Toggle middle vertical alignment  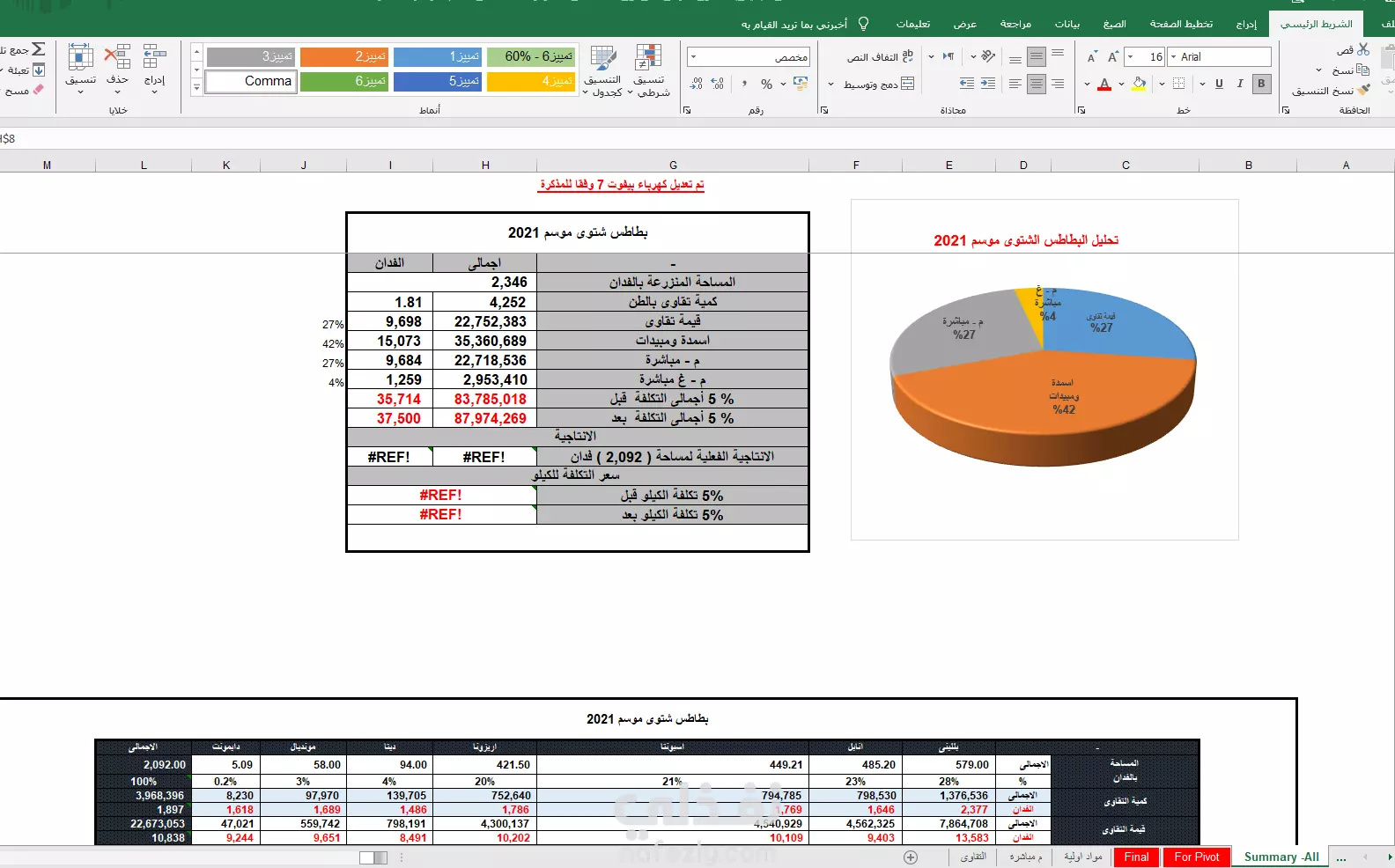[x=1037, y=56]
